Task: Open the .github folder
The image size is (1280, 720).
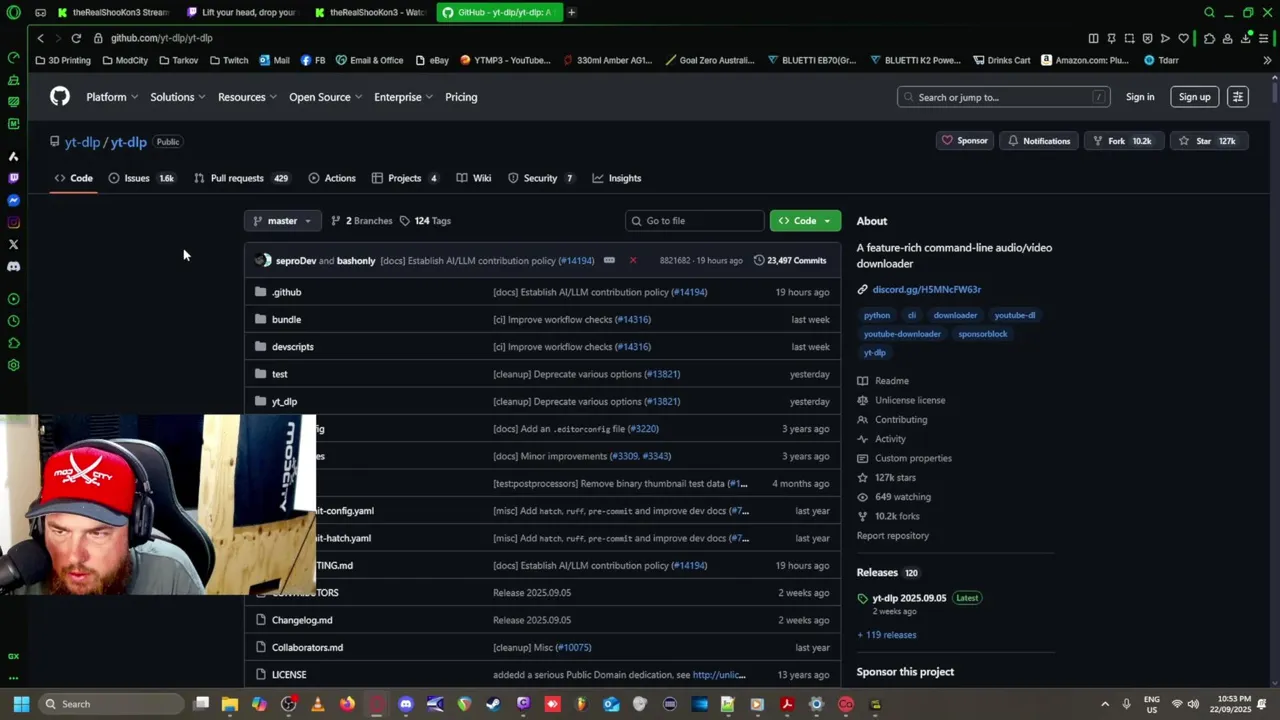Action: [x=286, y=292]
